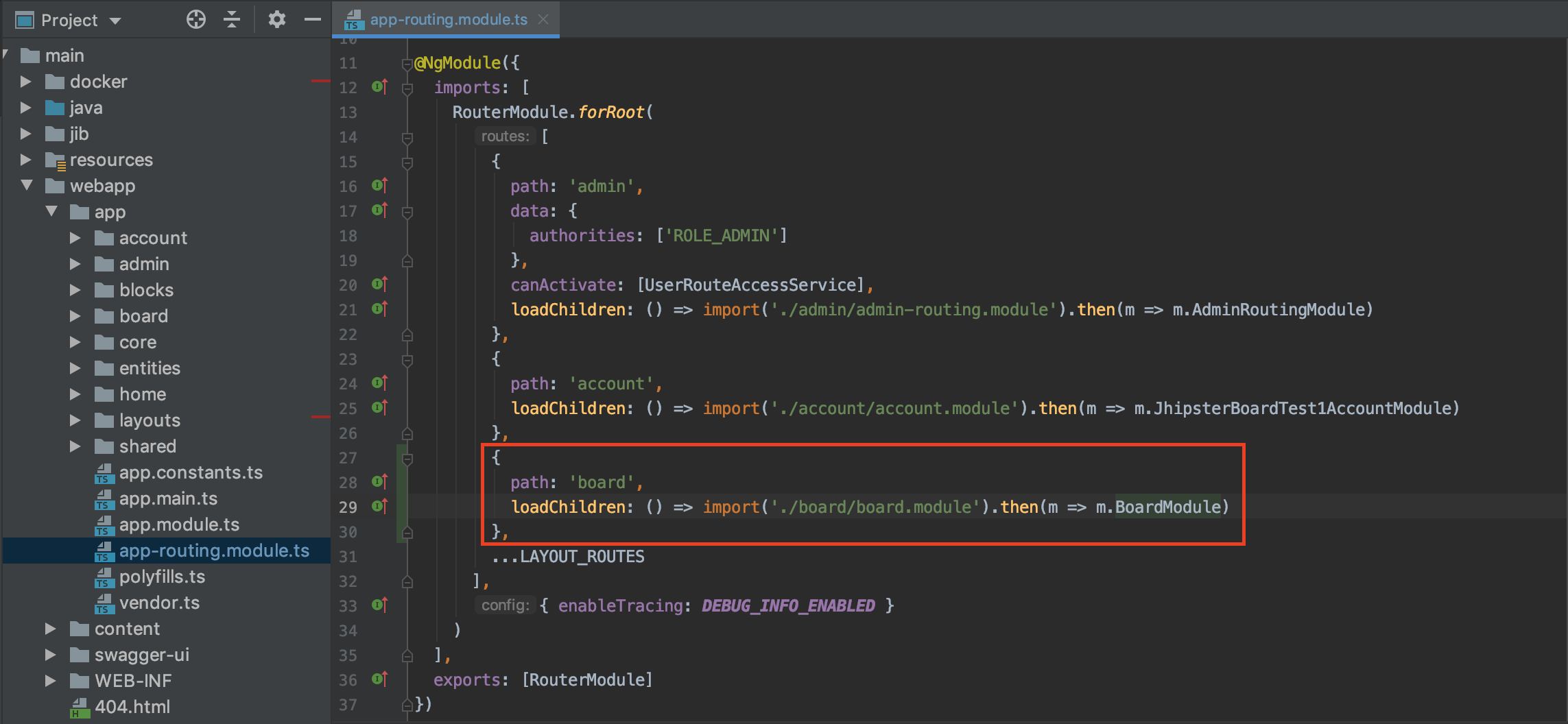Expand the docker folder
The width and height of the screenshot is (1568, 724).
(26, 82)
